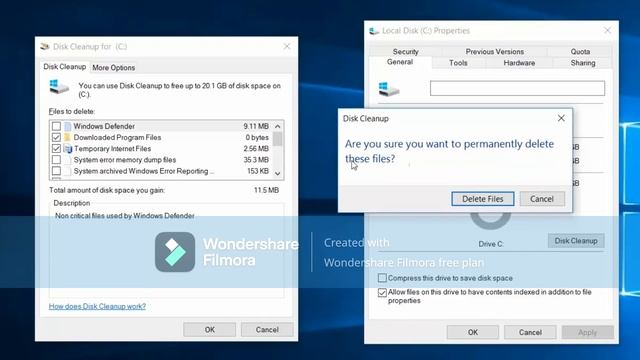The height and width of the screenshot is (360, 640).
Task: Check System archived Windows Error Reporting
Action: point(56,171)
